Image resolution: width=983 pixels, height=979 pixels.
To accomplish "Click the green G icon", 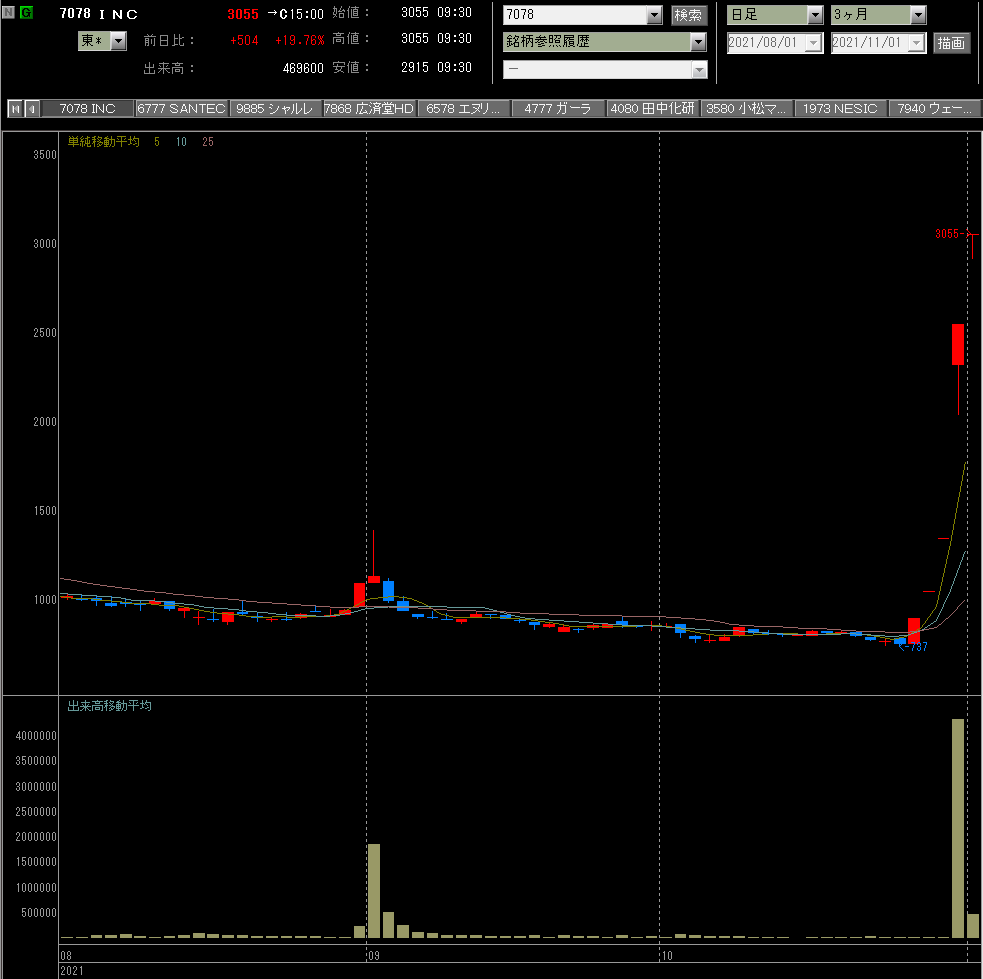I will 26,12.
